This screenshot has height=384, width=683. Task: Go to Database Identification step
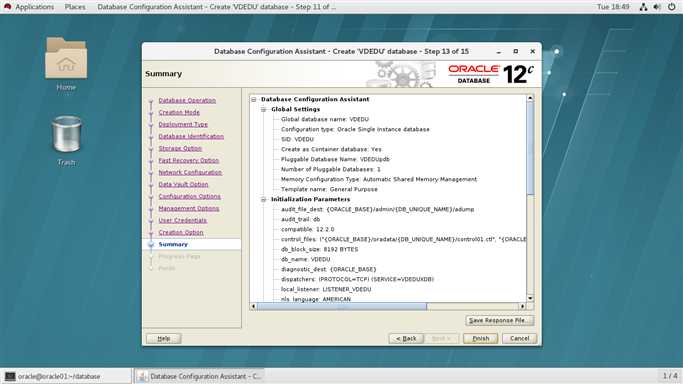tap(191, 136)
